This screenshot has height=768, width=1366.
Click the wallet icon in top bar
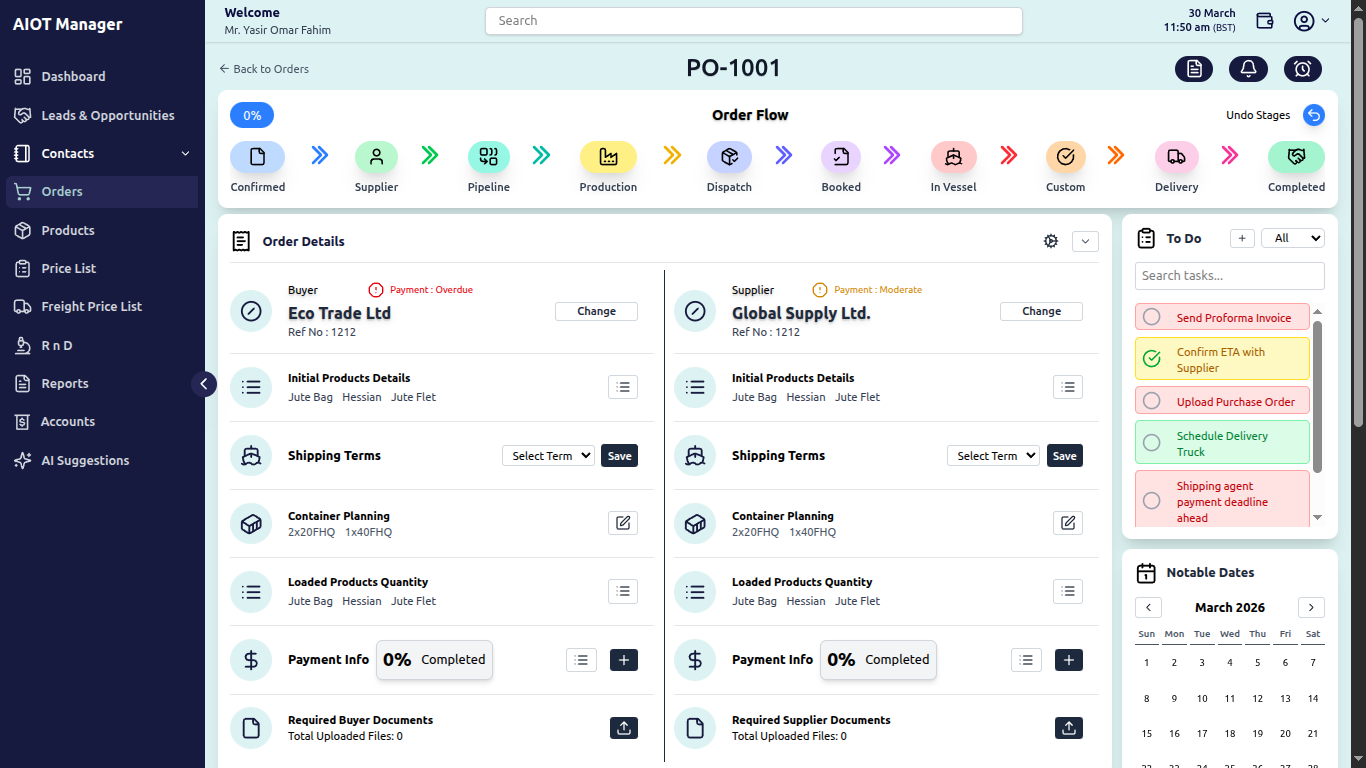[1265, 21]
